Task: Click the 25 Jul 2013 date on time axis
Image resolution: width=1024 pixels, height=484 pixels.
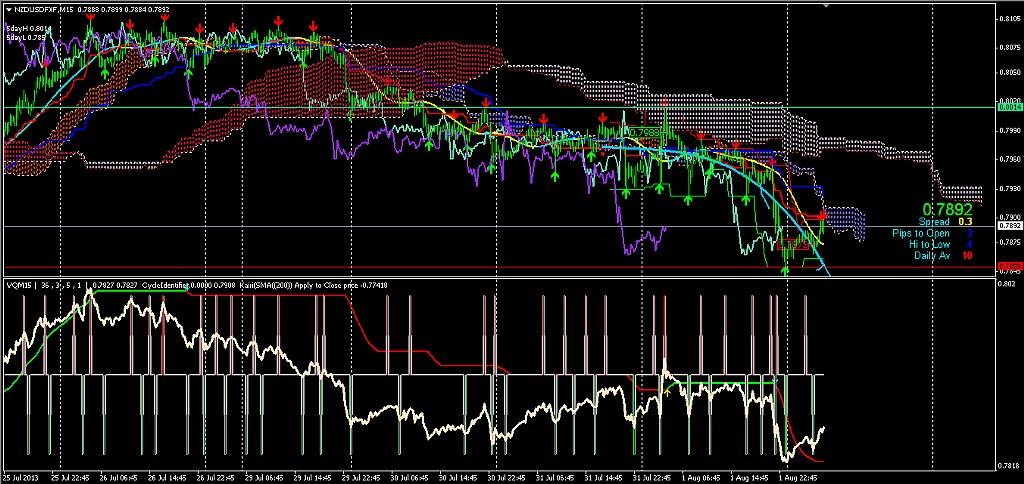Action: 20,478
